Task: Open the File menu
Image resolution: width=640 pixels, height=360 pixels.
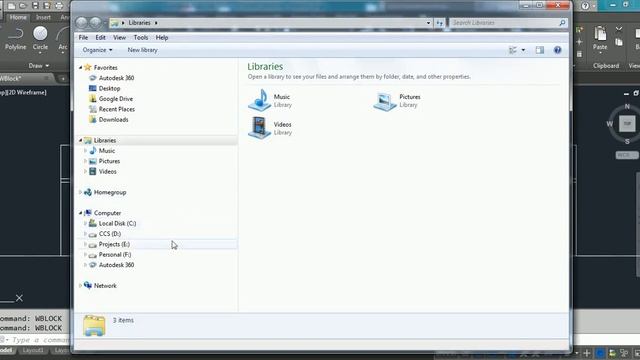Action: 83,38
